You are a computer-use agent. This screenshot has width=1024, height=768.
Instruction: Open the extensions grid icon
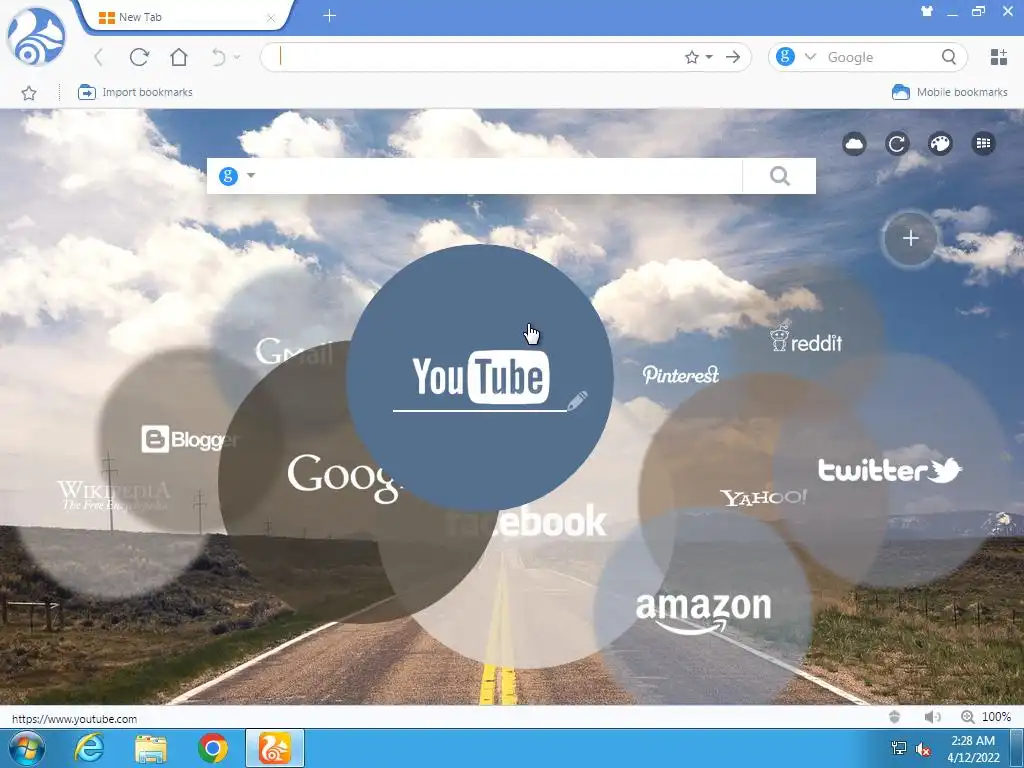999,57
